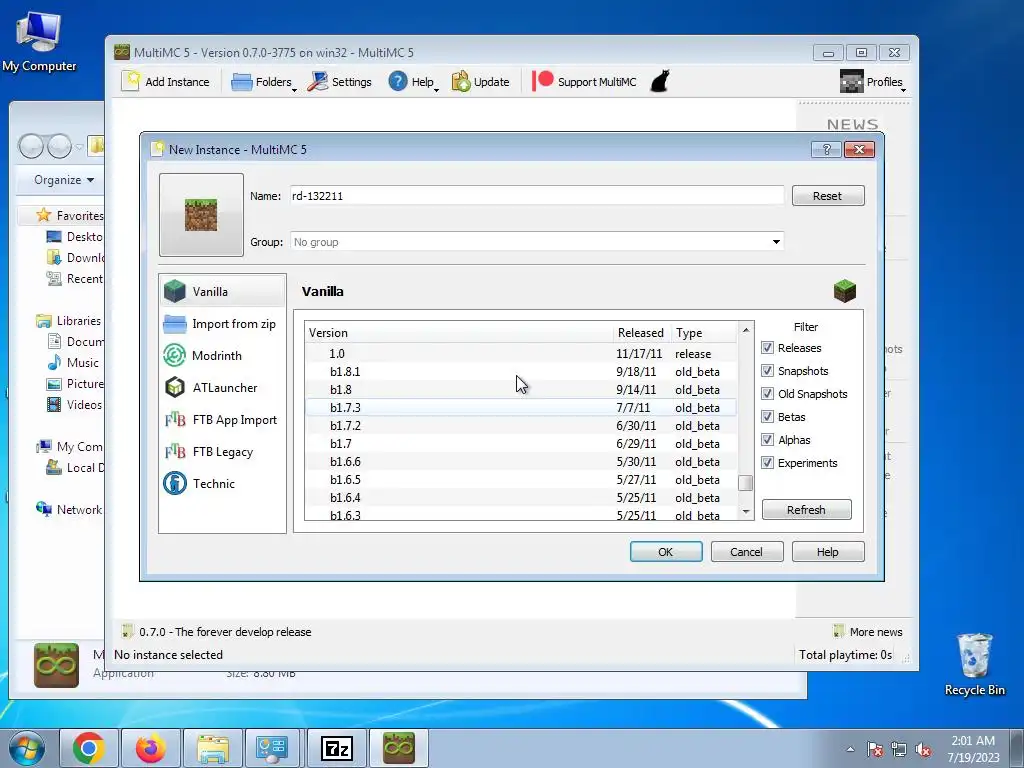Click the Update toolbar button

(x=481, y=82)
